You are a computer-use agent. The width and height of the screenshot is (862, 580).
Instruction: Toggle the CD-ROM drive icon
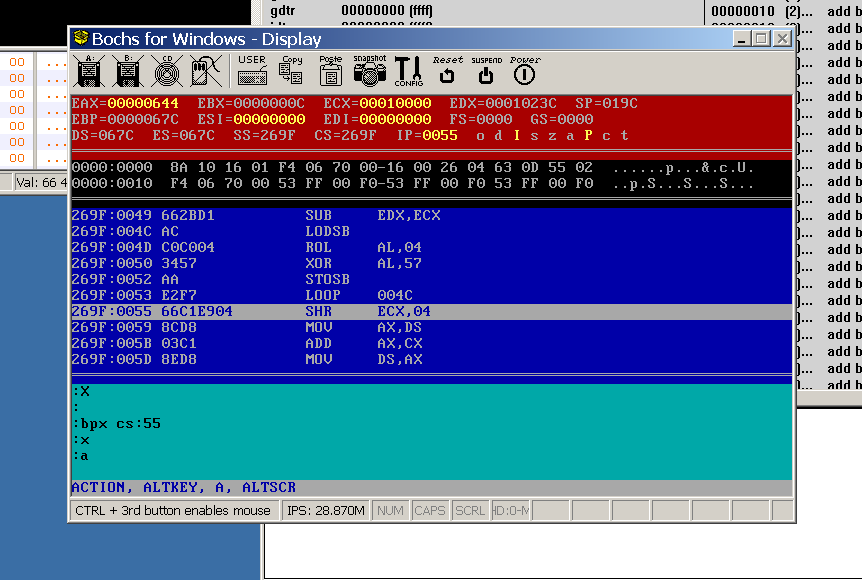166,71
